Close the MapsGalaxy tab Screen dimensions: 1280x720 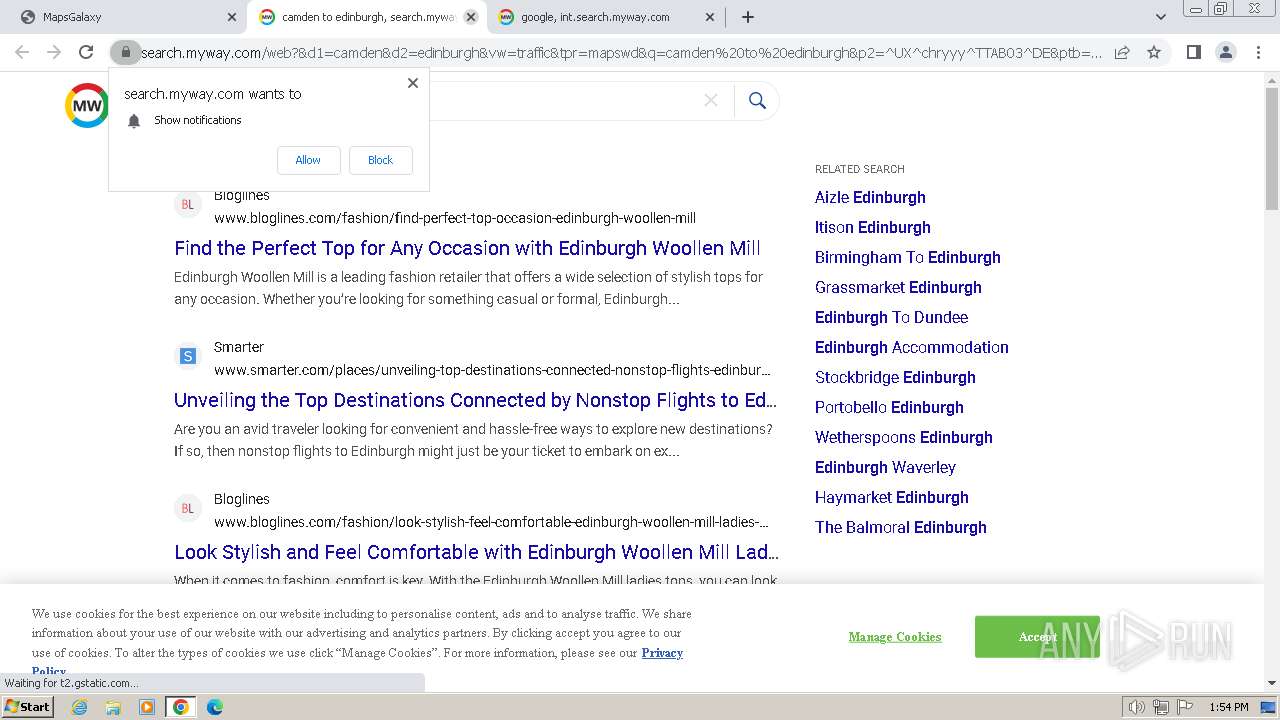pyautogui.click(x=232, y=17)
